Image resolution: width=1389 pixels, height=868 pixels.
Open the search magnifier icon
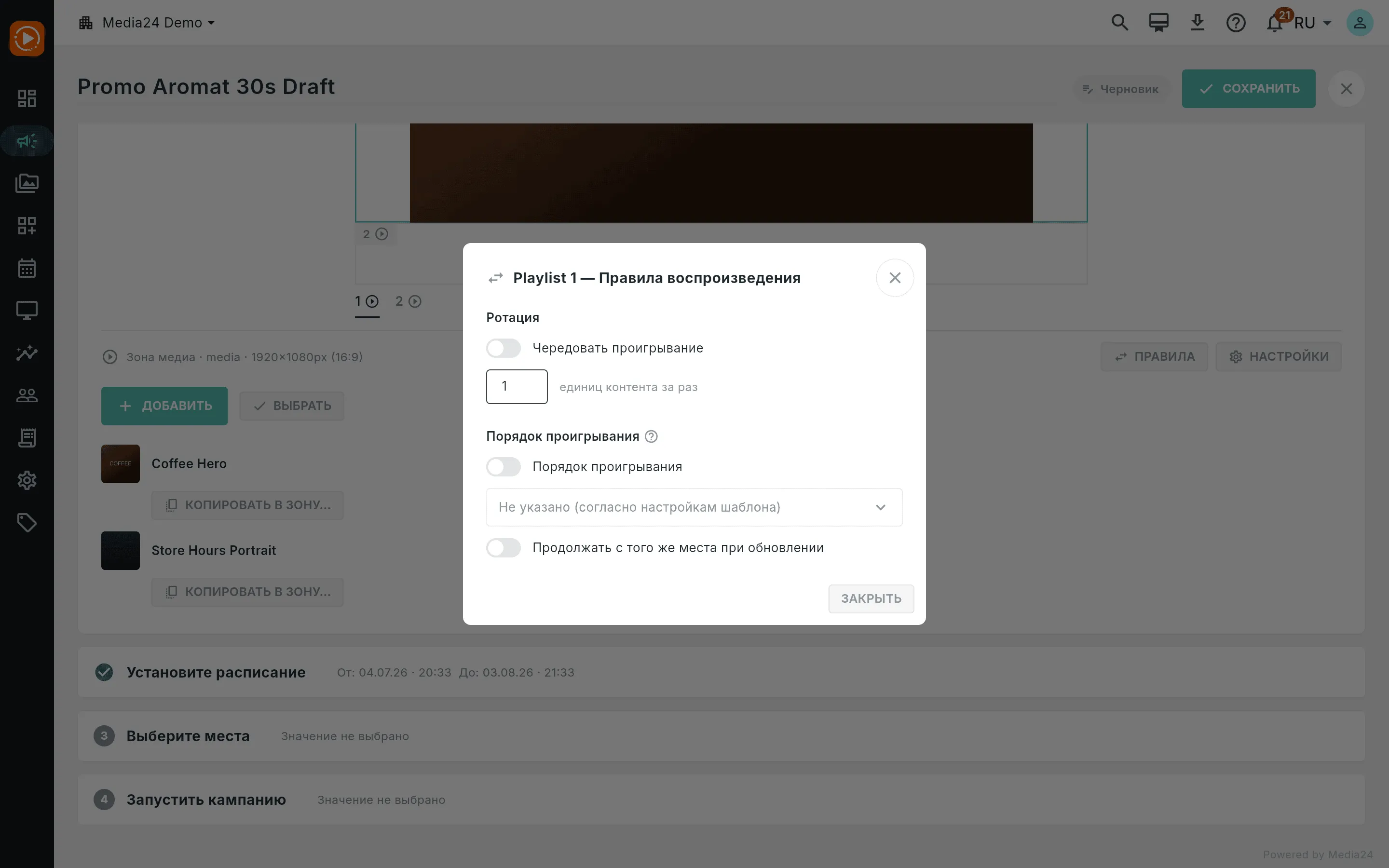tap(1119, 23)
